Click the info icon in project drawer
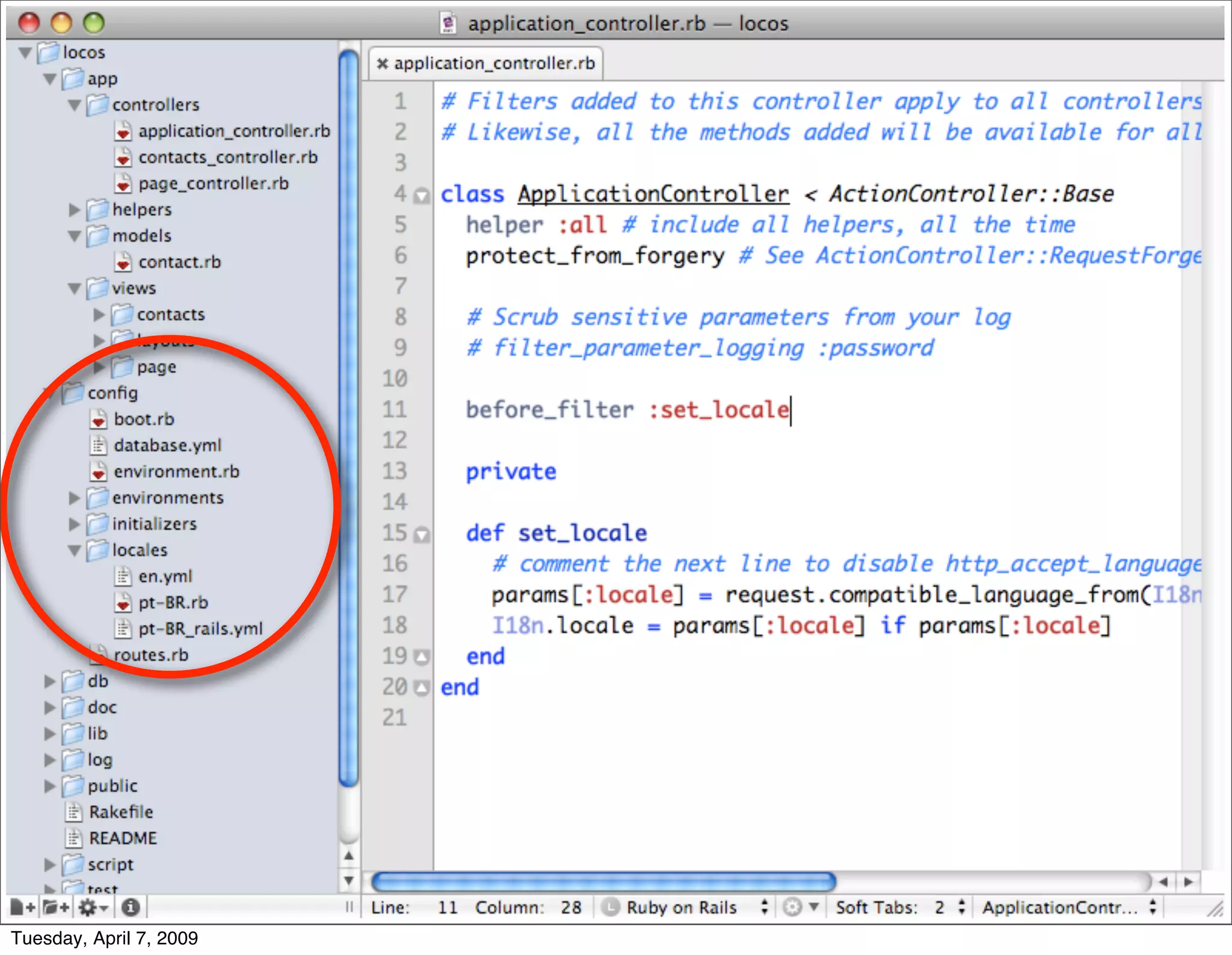This screenshot has height=955, width=1232. point(131,907)
